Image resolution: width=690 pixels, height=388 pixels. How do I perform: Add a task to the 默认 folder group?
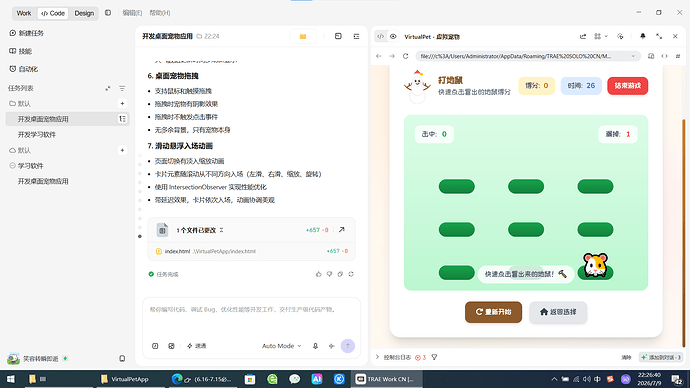tap(122, 104)
